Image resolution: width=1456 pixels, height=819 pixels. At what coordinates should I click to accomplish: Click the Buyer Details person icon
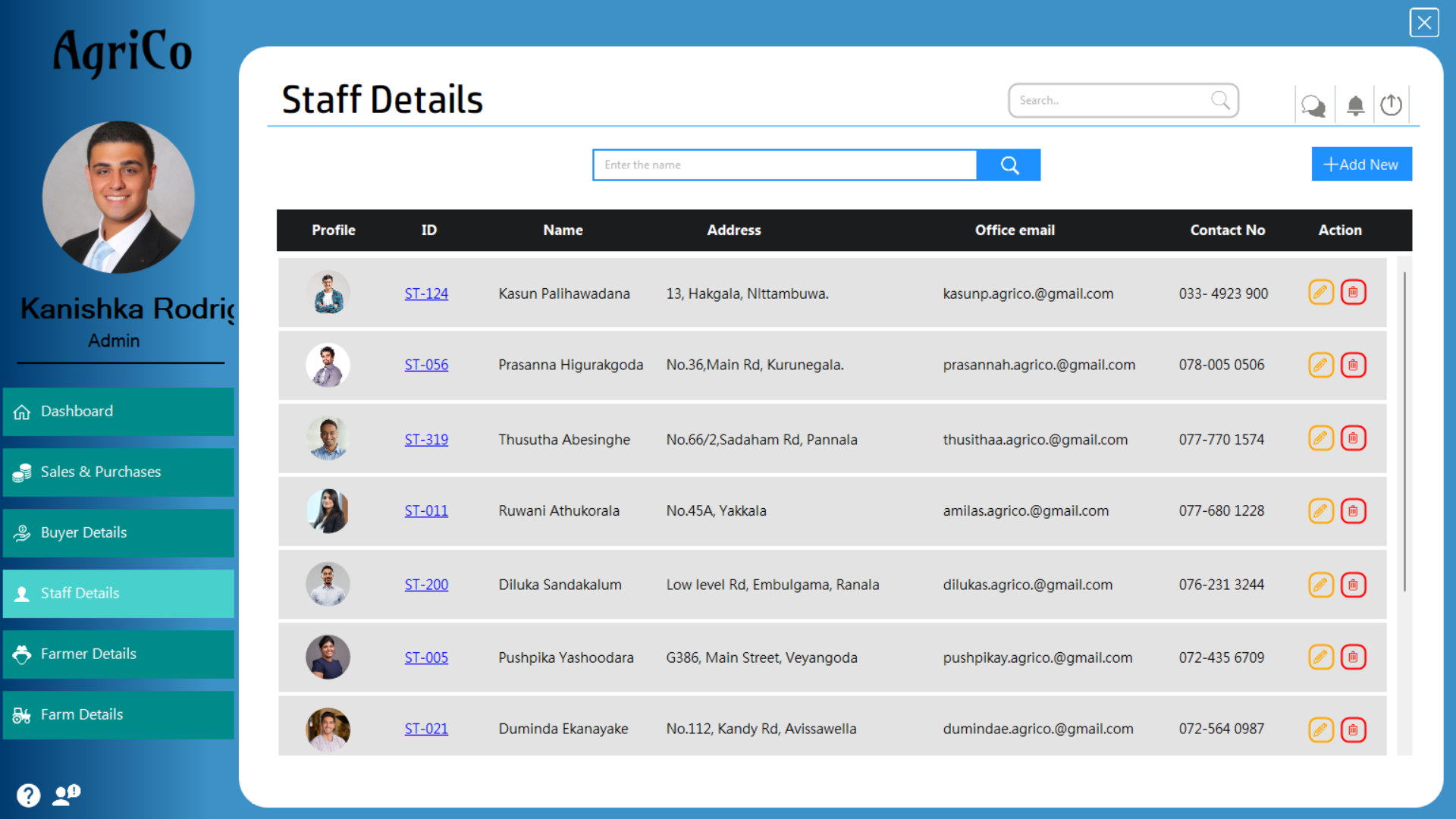click(20, 532)
